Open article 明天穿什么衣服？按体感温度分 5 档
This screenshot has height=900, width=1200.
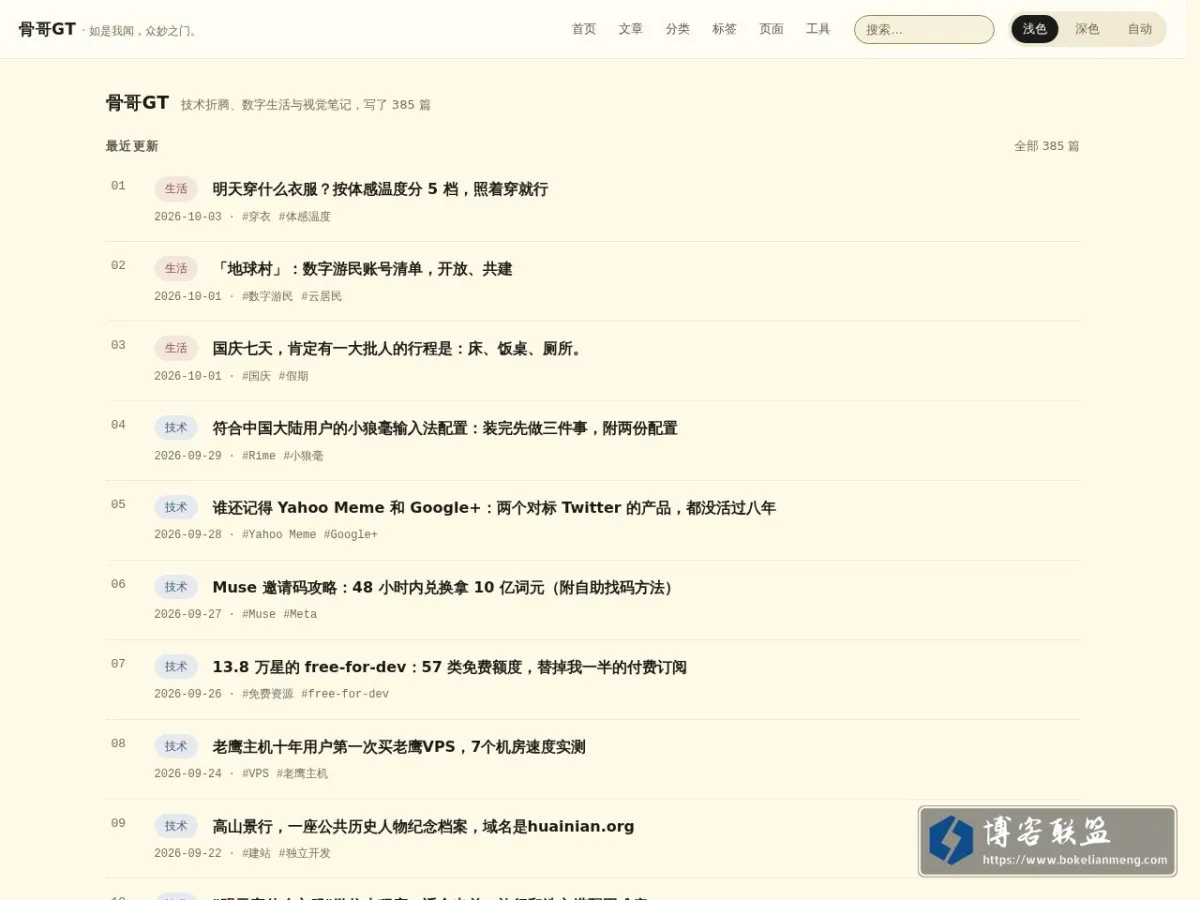pos(380,189)
